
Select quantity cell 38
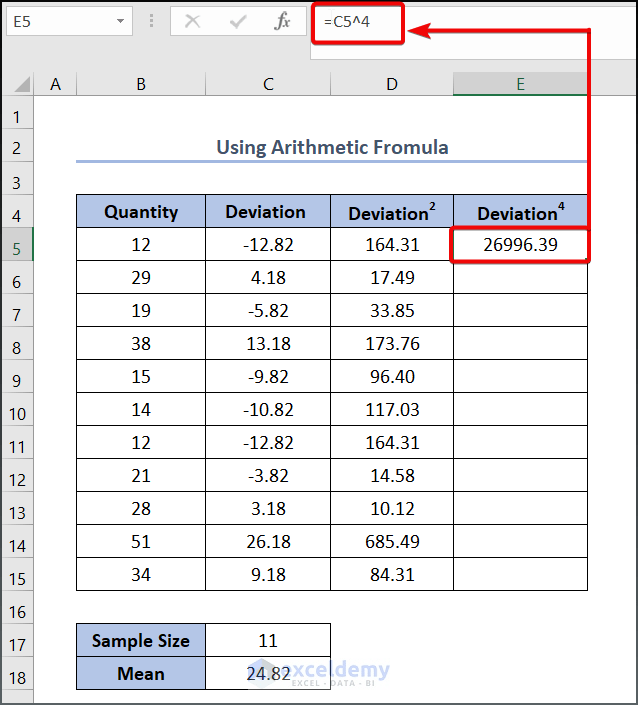[141, 344]
